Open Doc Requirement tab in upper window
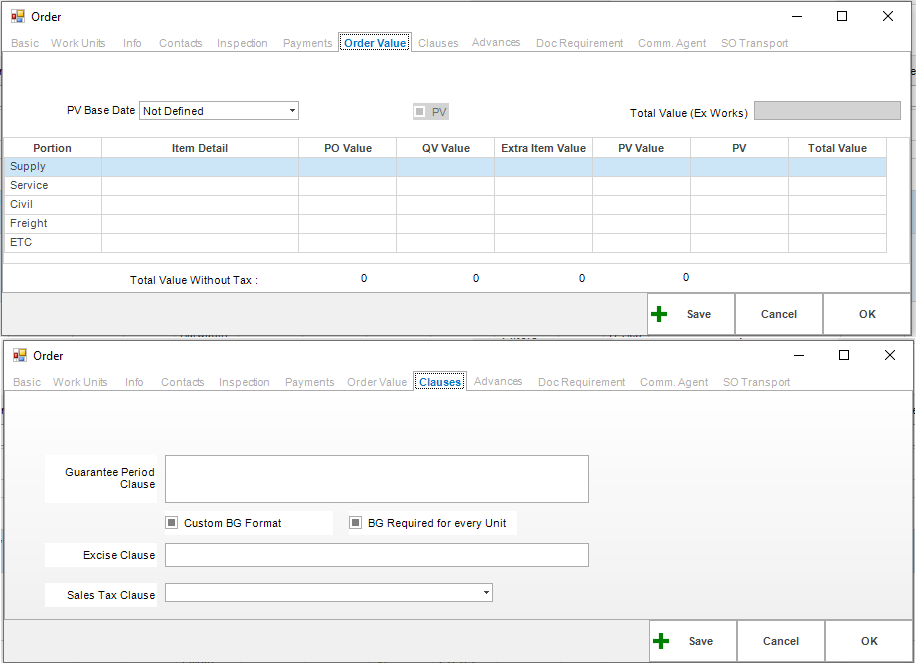Viewport: 918px width, 666px height. (579, 43)
